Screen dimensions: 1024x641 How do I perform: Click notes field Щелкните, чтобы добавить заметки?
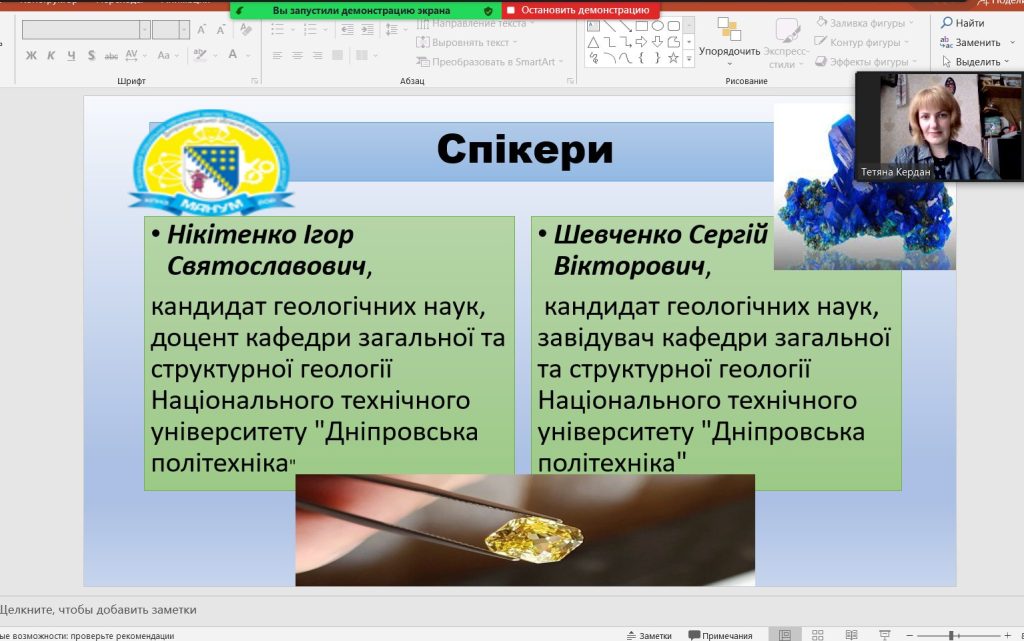99,610
